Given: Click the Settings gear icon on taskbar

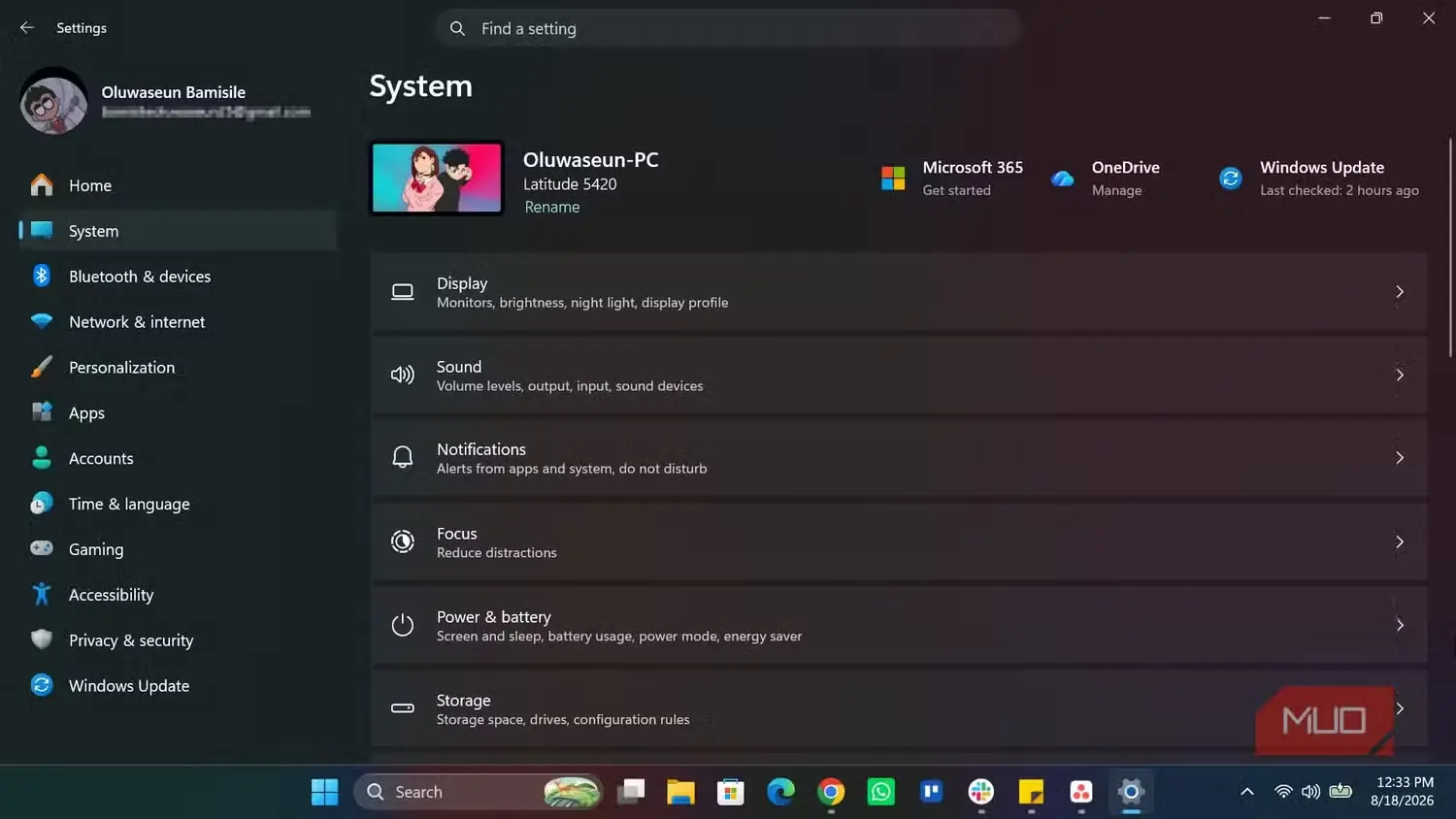Looking at the screenshot, I should [1131, 792].
